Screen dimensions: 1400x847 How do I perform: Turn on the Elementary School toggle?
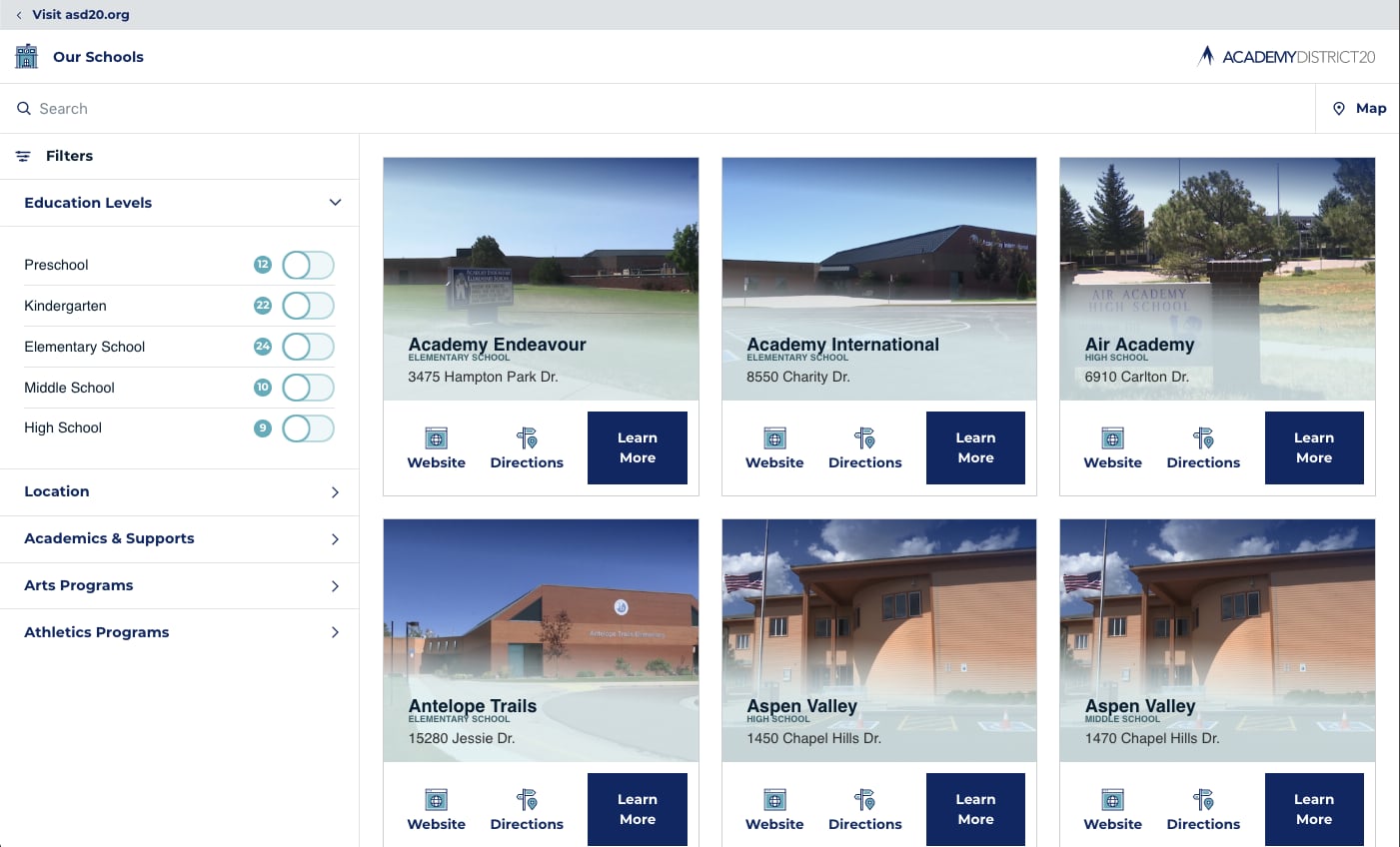(x=308, y=347)
